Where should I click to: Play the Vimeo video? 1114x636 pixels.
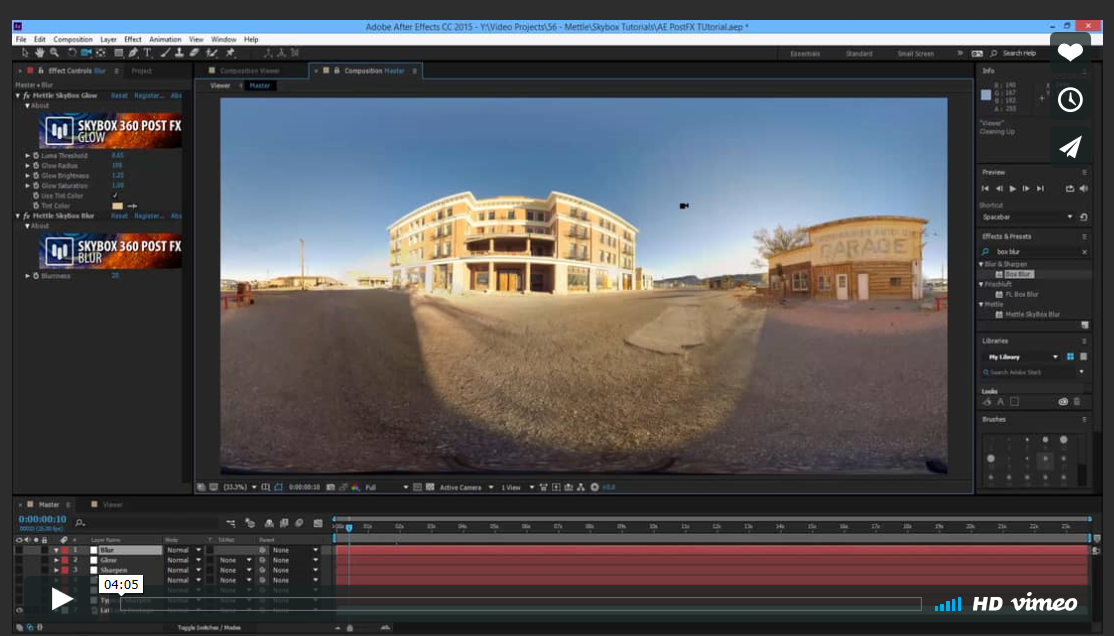tap(62, 598)
